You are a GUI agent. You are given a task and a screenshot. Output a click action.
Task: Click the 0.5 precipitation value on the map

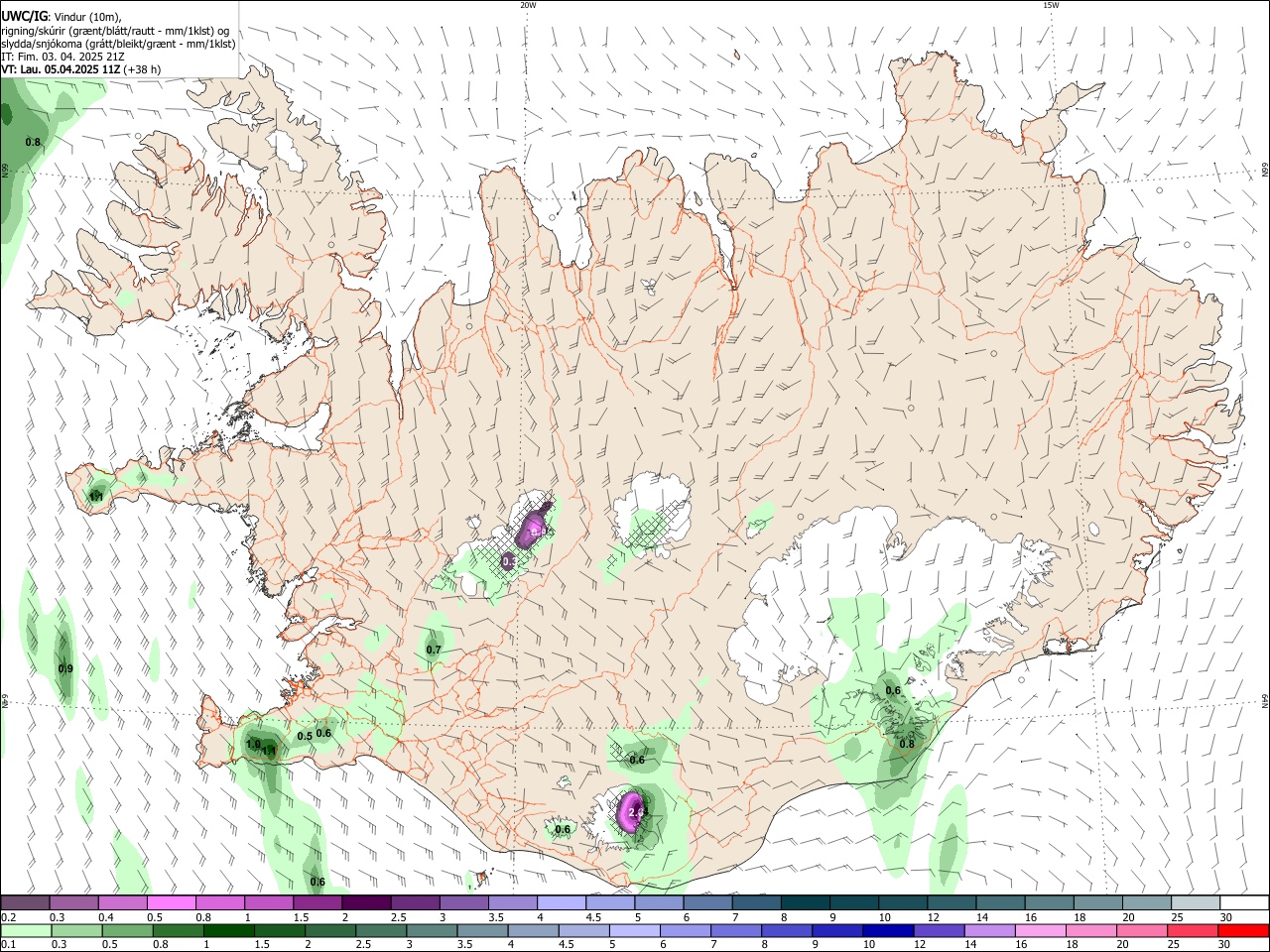305,736
